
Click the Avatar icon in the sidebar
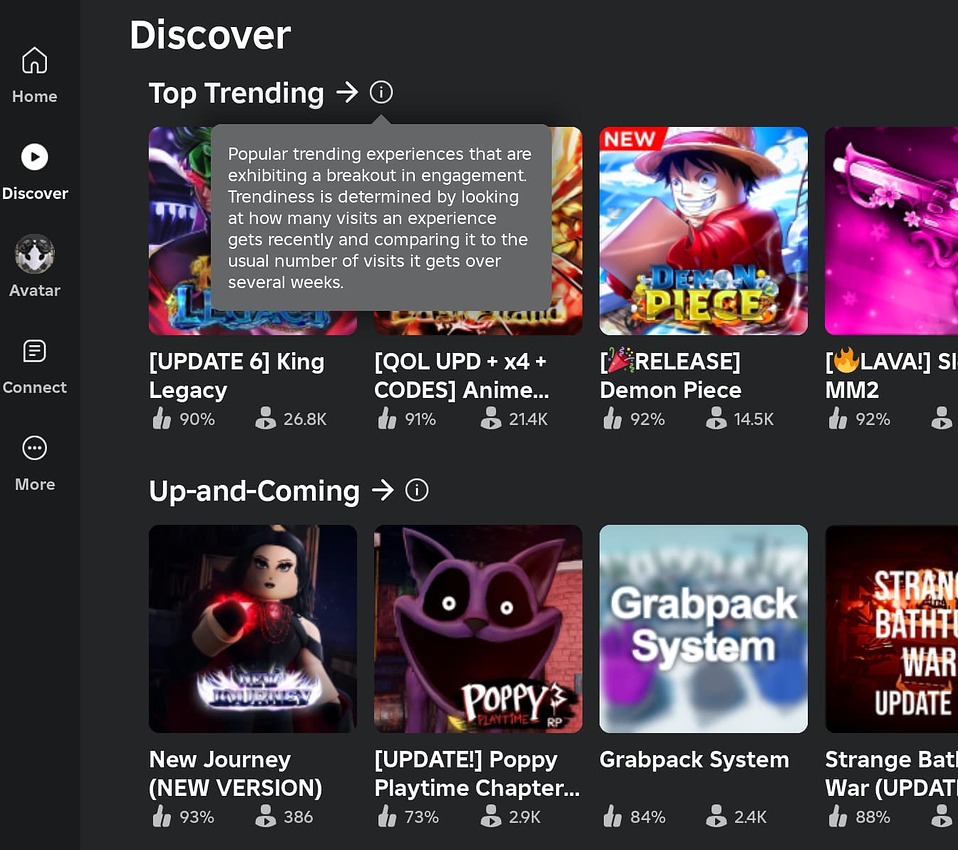tap(34, 253)
